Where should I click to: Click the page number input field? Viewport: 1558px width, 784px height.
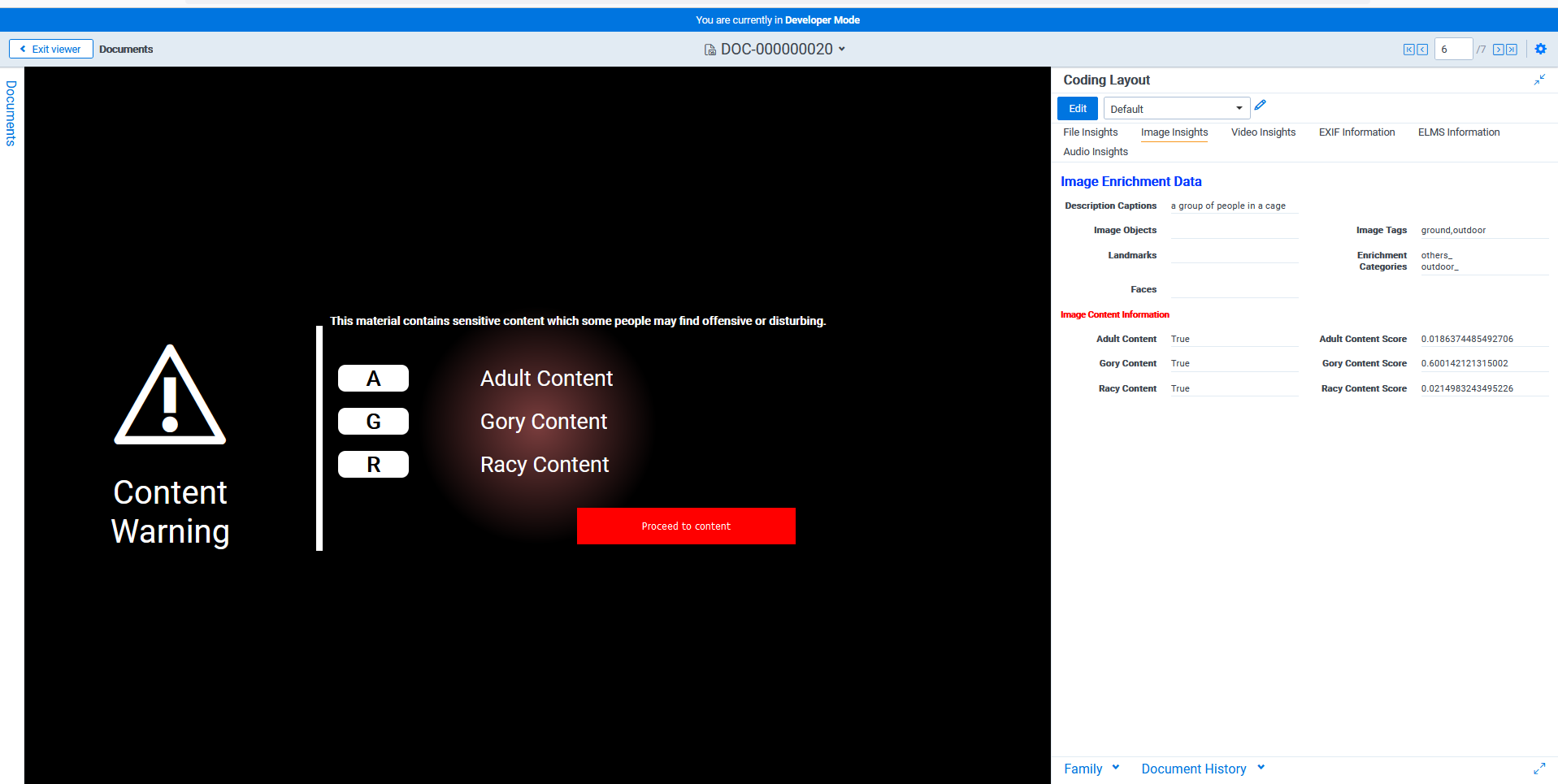1452,50
